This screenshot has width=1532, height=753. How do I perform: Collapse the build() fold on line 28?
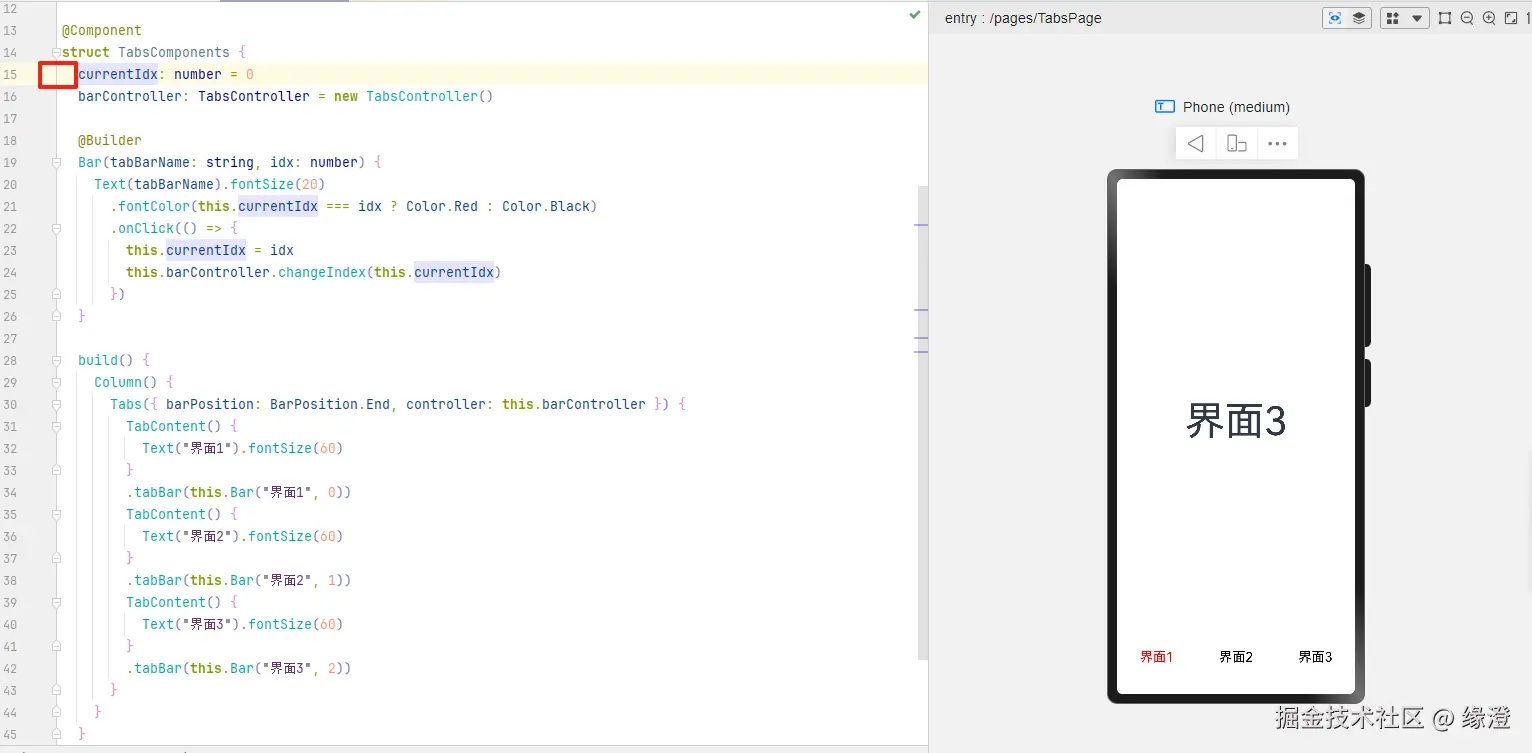[x=56, y=360]
